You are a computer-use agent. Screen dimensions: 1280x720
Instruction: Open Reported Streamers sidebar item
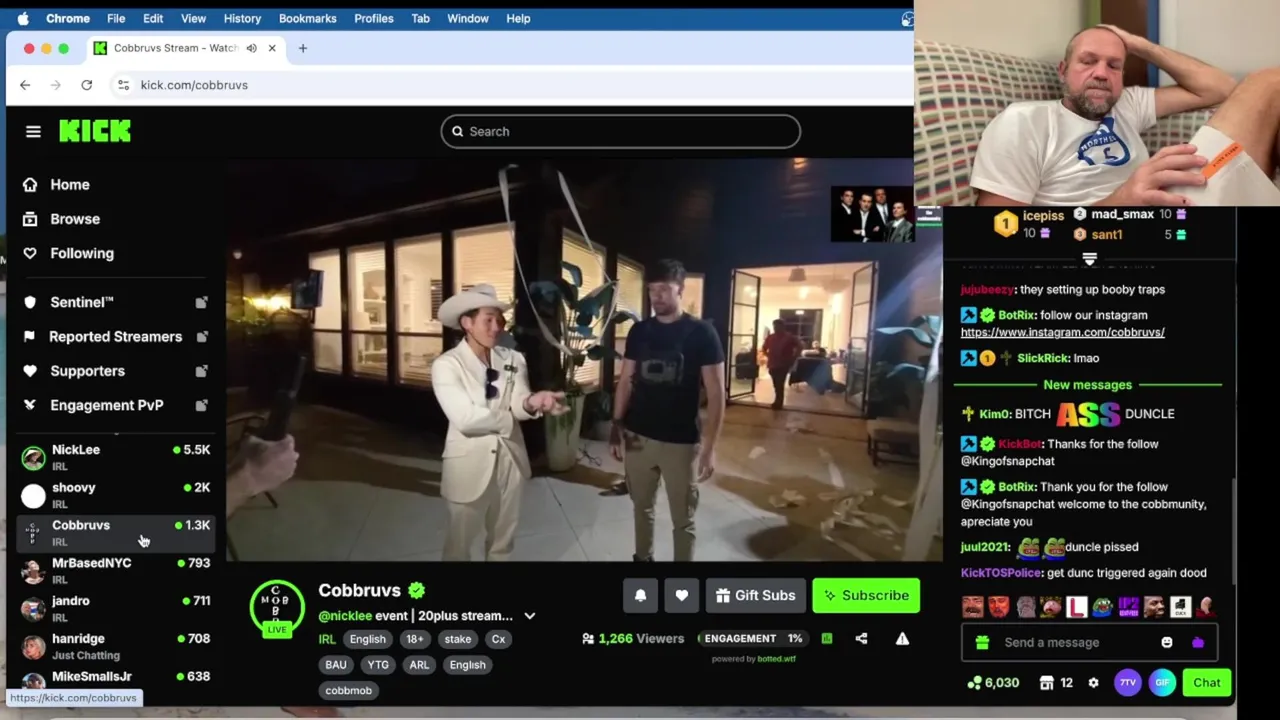tap(115, 337)
